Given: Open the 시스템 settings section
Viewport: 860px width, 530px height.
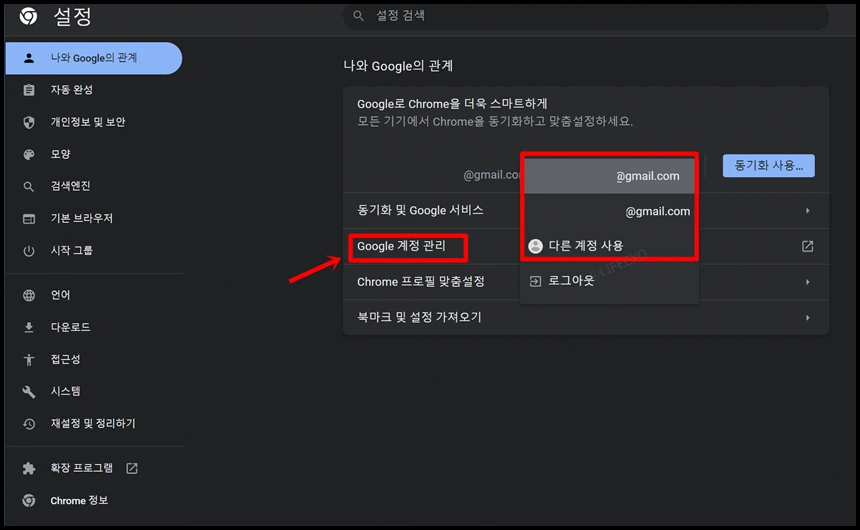Looking at the screenshot, I should click(x=93, y=392).
